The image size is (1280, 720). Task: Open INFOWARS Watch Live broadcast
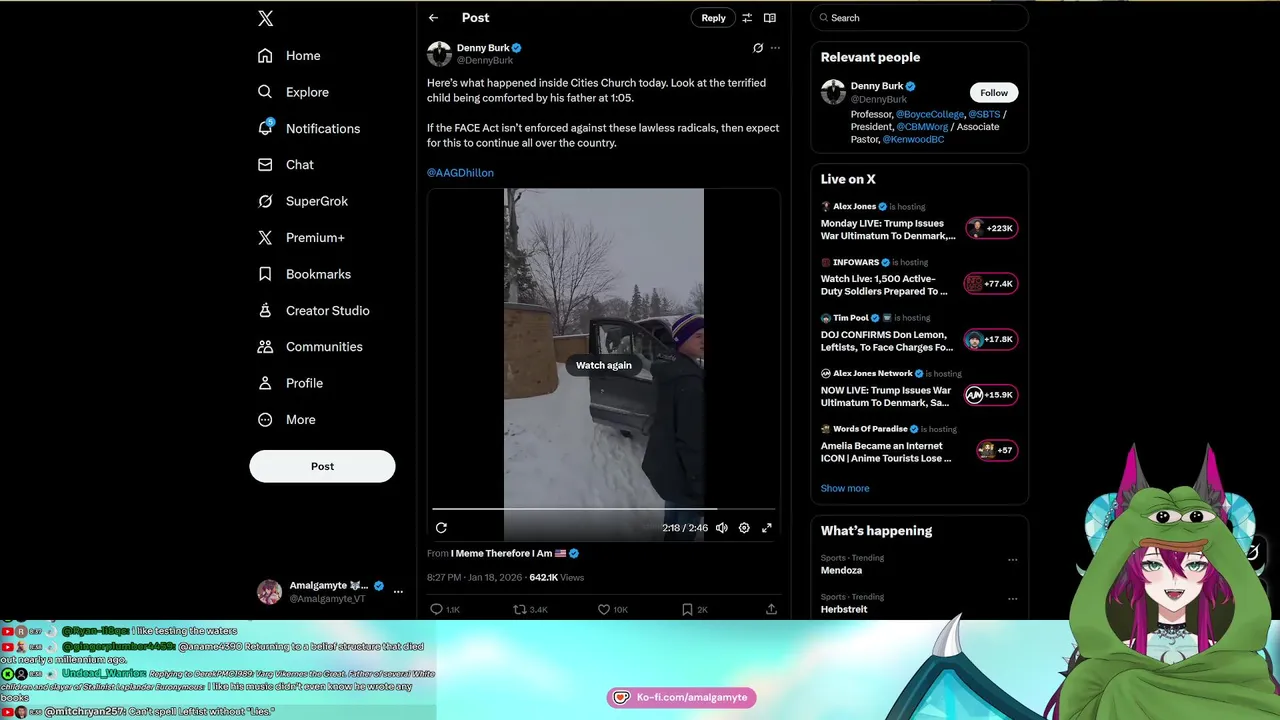tap(884, 285)
